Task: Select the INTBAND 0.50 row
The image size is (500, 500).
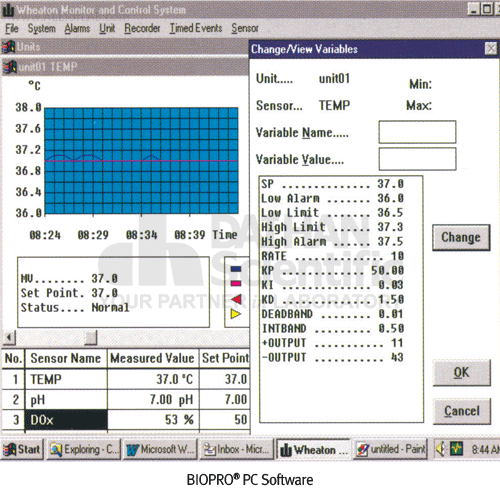Action: pyautogui.click(x=332, y=329)
